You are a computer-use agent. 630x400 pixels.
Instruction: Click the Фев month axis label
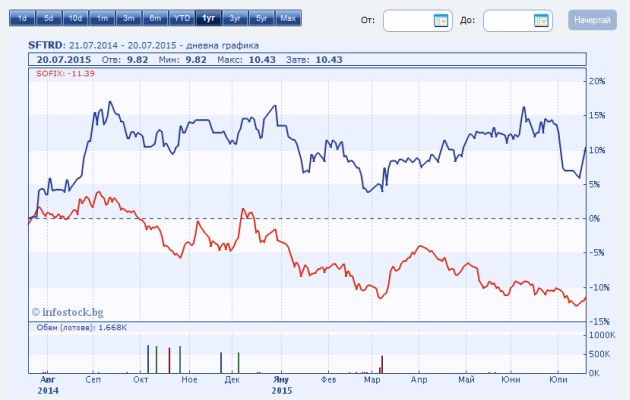click(x=328, y=380)
